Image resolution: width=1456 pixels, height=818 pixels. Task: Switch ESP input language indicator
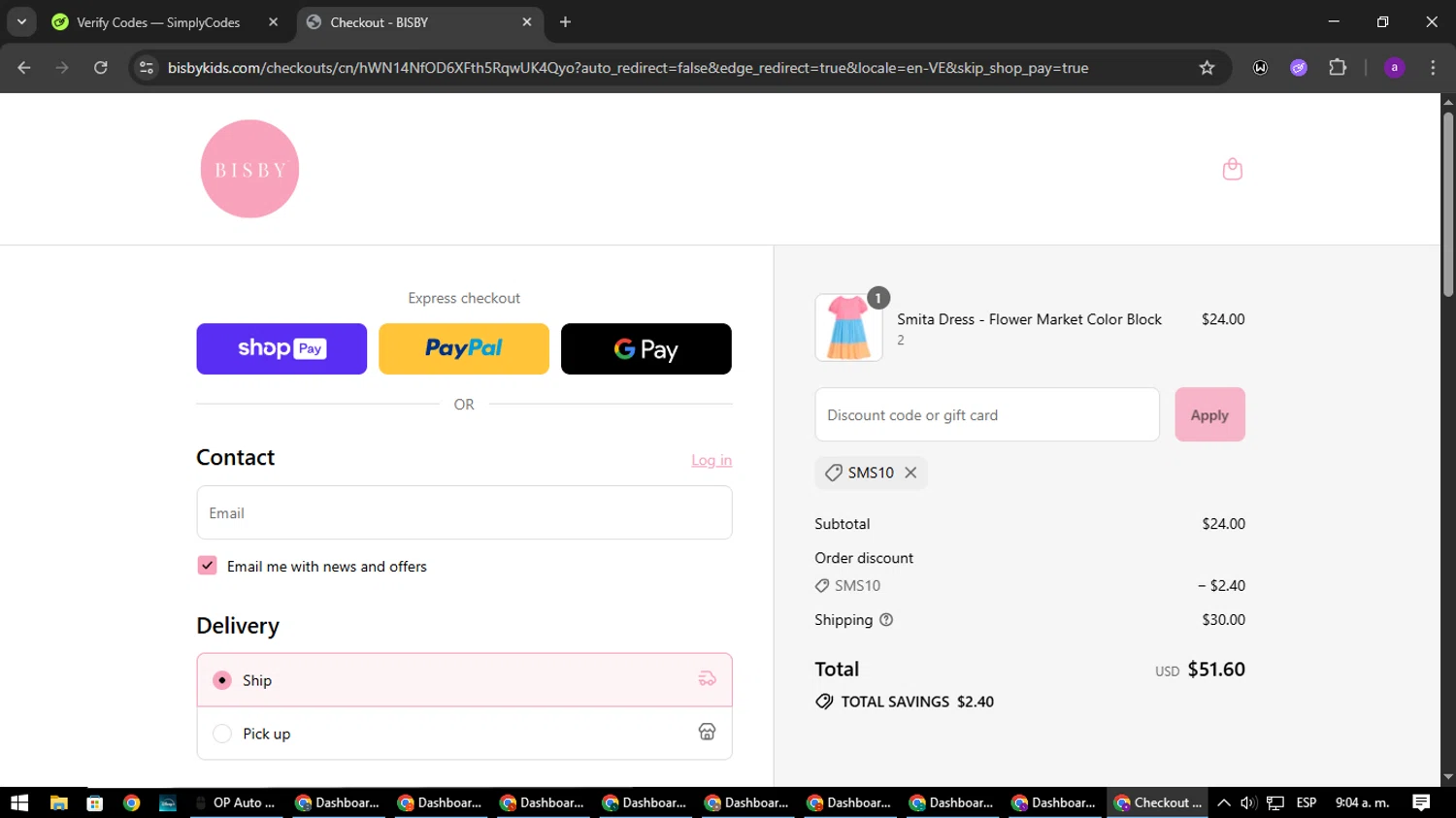1307,802
